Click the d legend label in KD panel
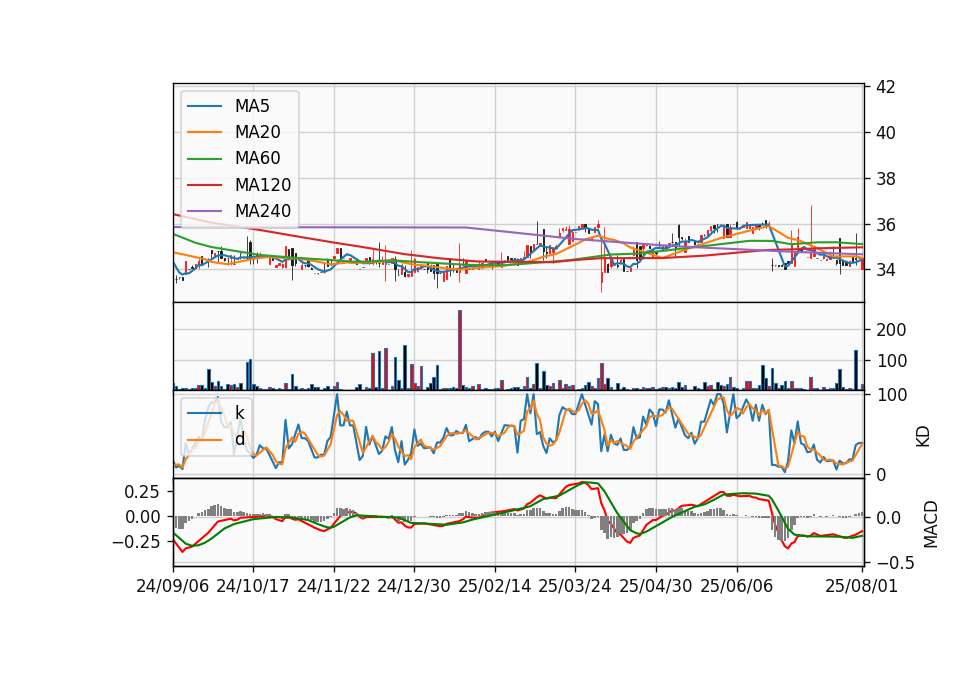This screenshot has width=960, height=690. pyautogui.click(x=240, y=440)
